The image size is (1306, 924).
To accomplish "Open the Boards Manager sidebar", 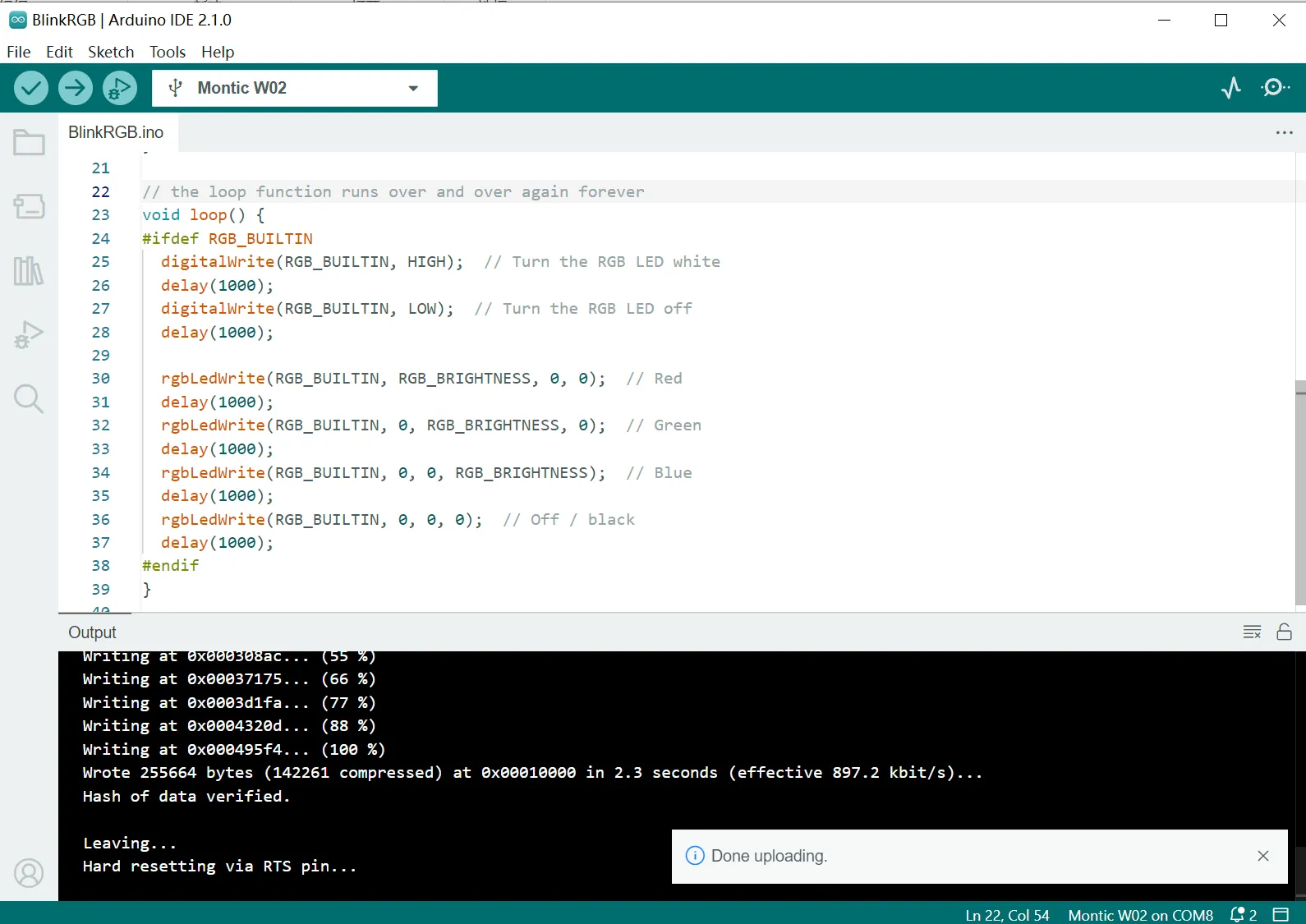I will pos(29,206).
